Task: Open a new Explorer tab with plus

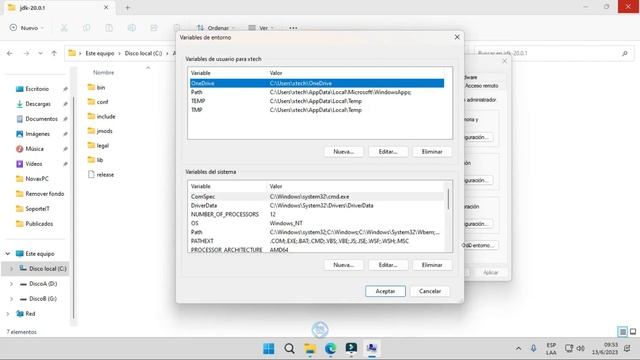Action: [127, 7]
